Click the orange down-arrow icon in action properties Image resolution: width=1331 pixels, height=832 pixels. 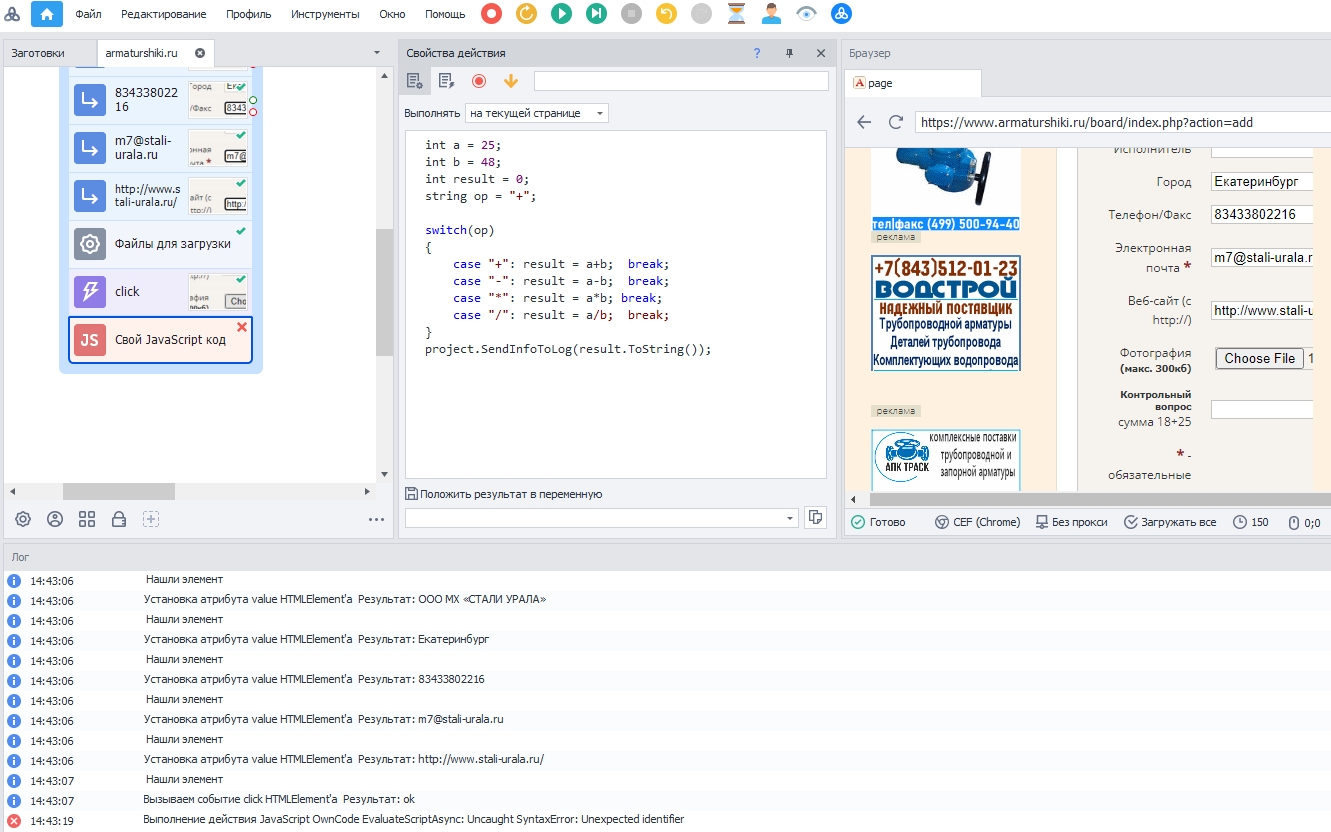point(511,81)
